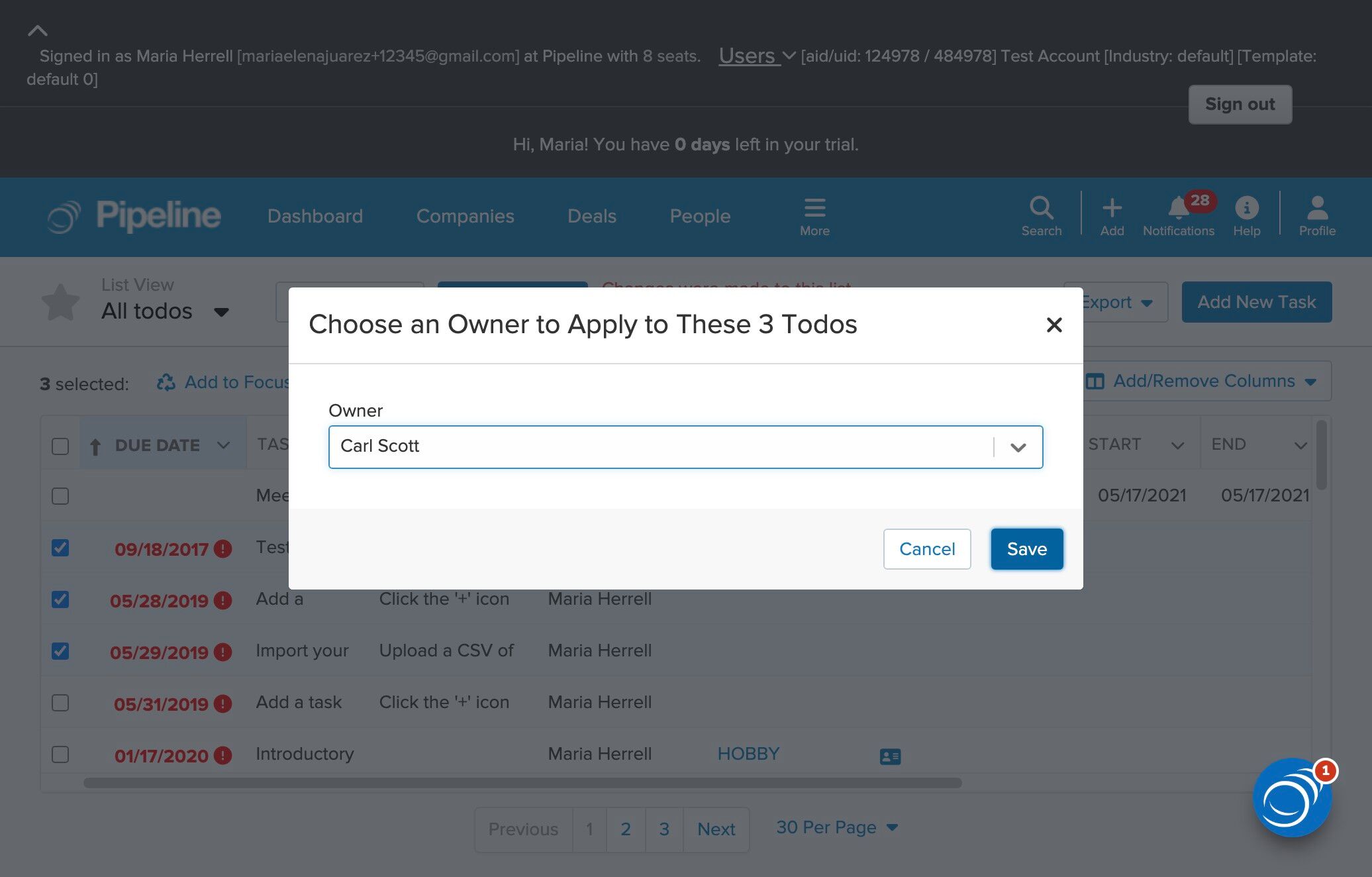Open the Deals nav item
Viewport: 1372px width, 877px height.
pyautogui.click(x=591, y=216)
